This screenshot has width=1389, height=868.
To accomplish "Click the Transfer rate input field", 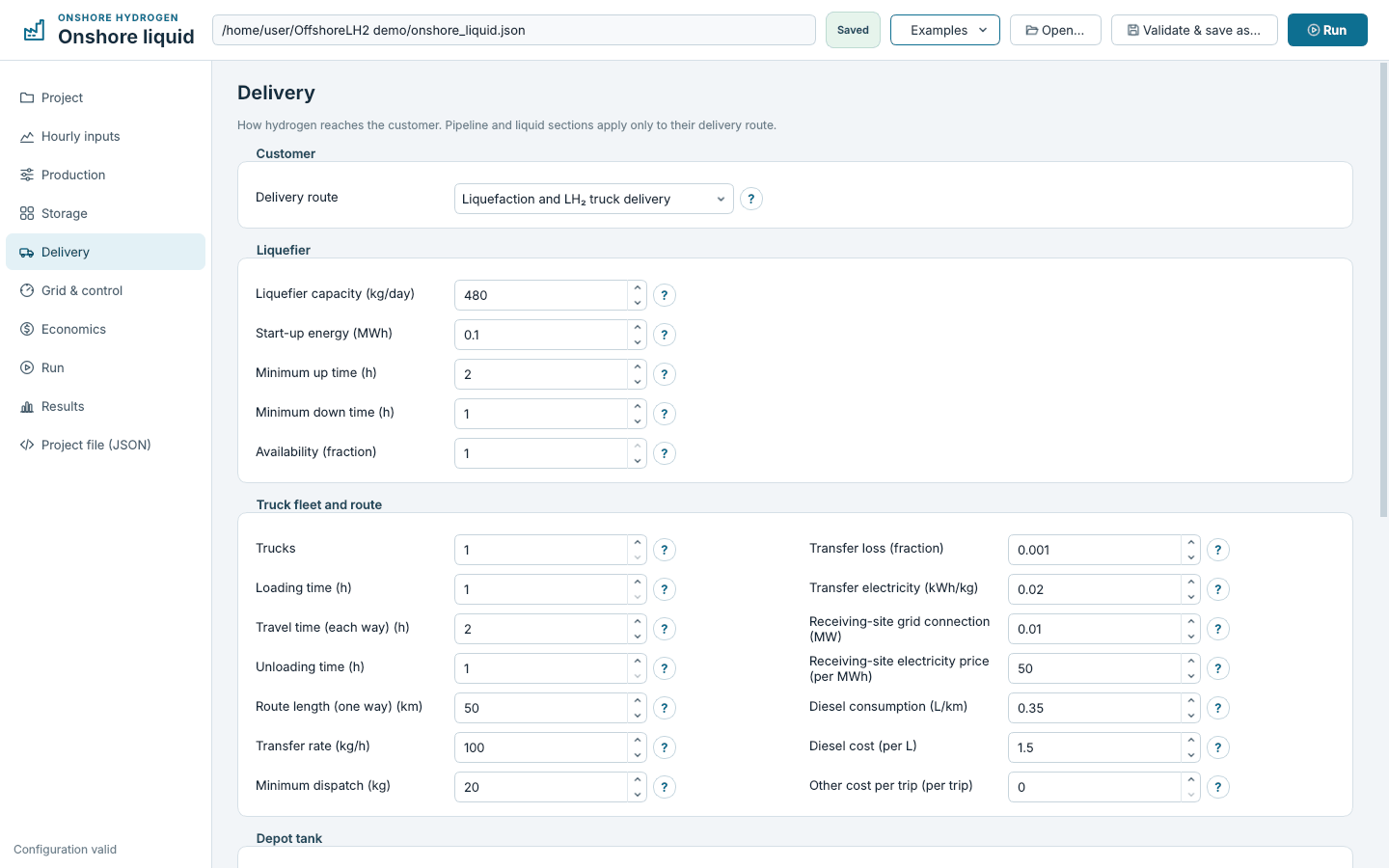I will [x=541, y=747].
